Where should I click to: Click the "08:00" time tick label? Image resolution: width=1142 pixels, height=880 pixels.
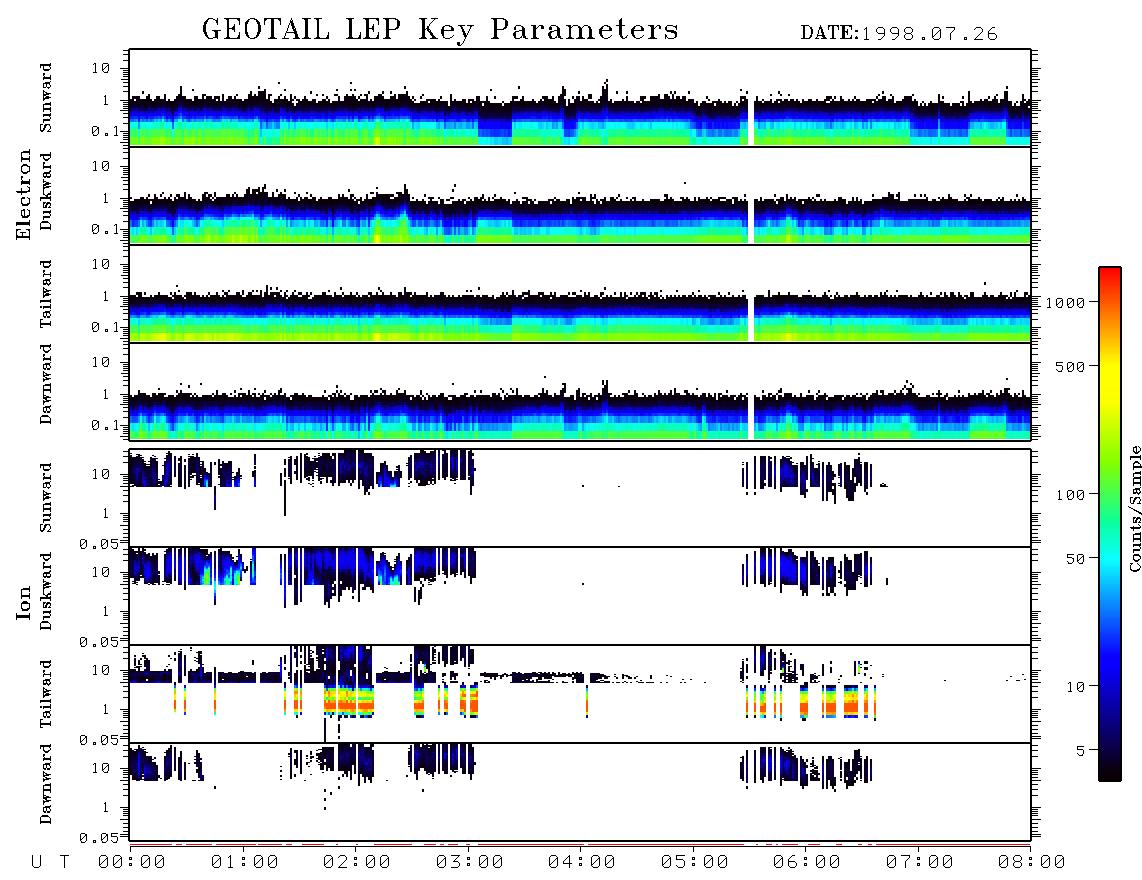point(1032,863)
